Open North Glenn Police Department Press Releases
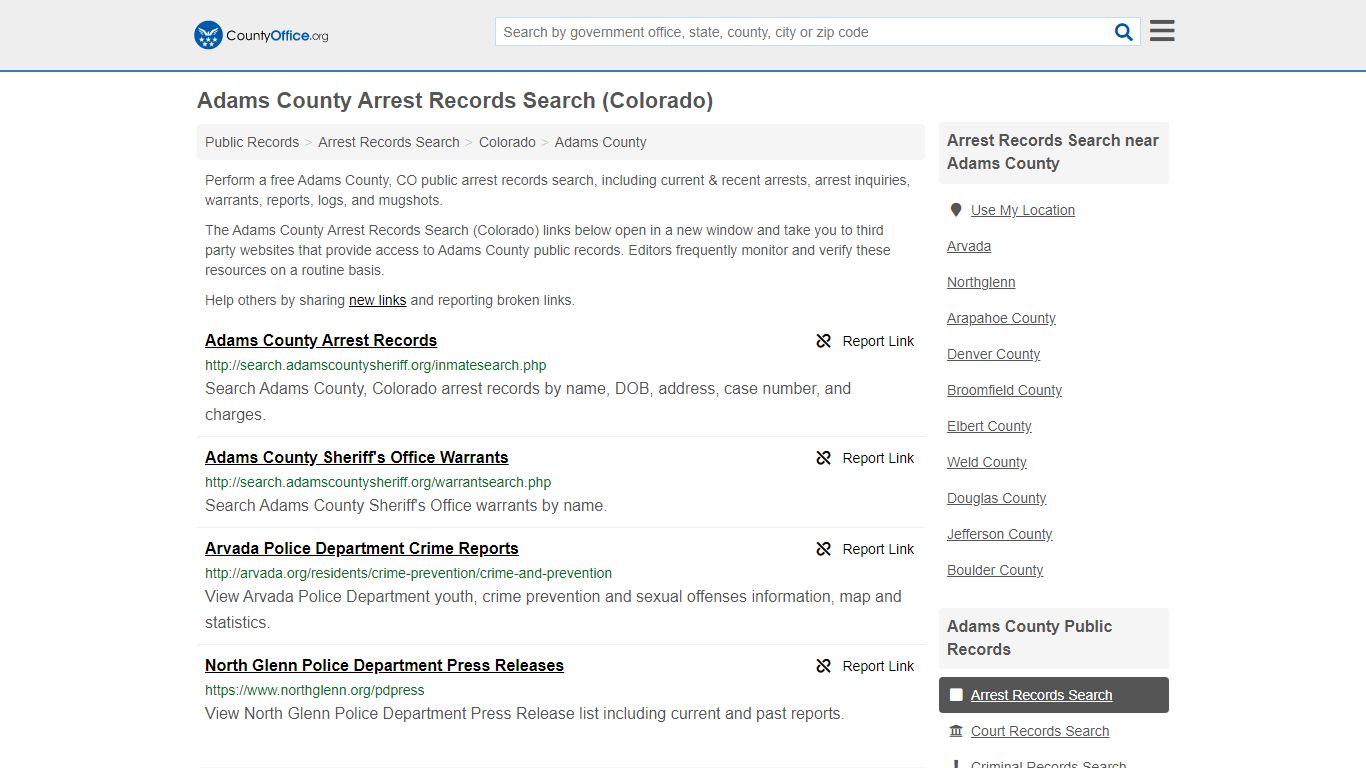 tap(384, 666)
